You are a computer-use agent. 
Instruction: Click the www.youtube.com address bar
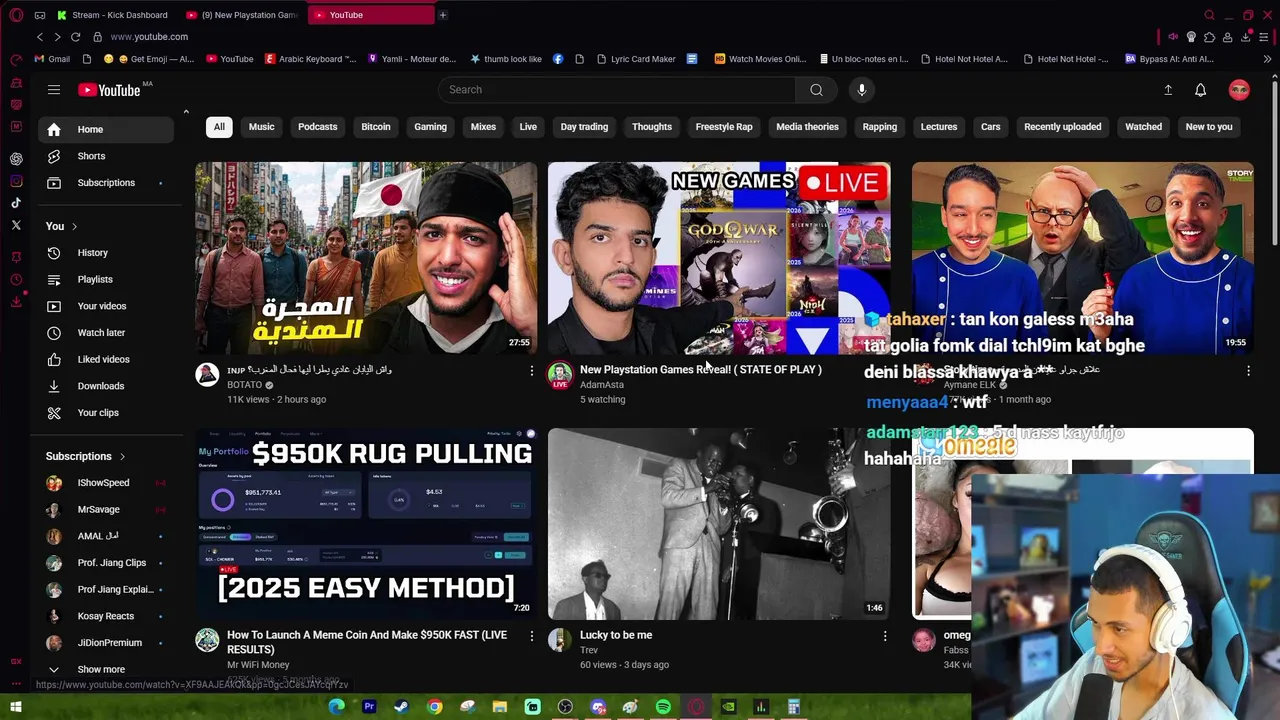pos(149,37)
